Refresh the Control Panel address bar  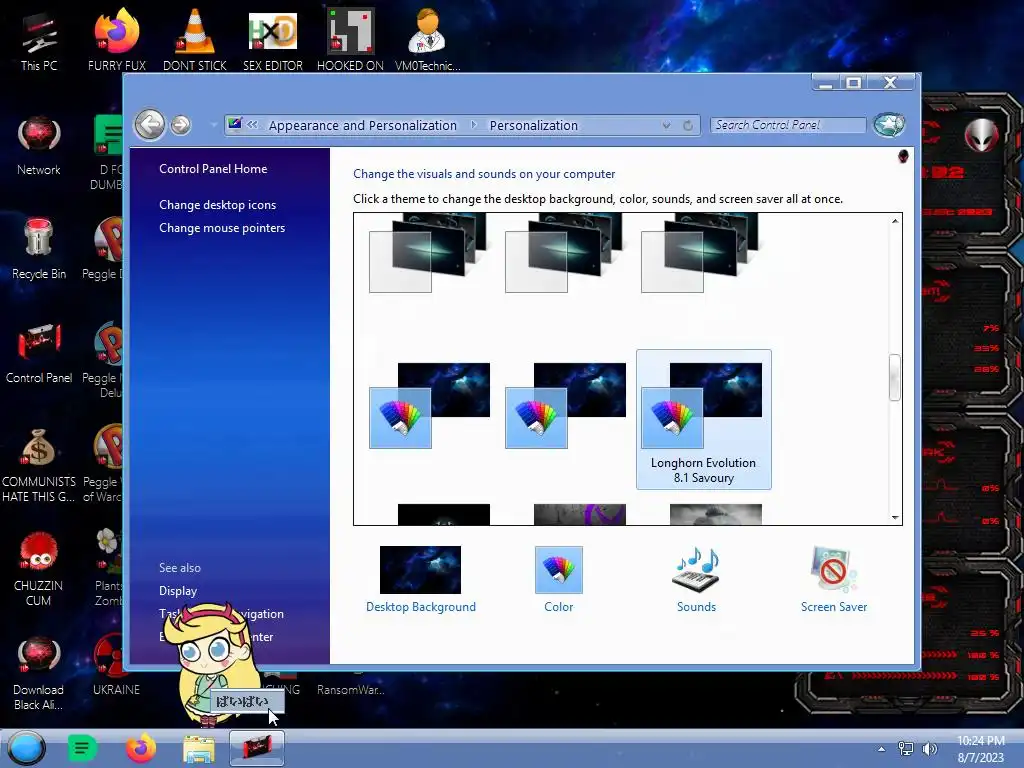688,125
